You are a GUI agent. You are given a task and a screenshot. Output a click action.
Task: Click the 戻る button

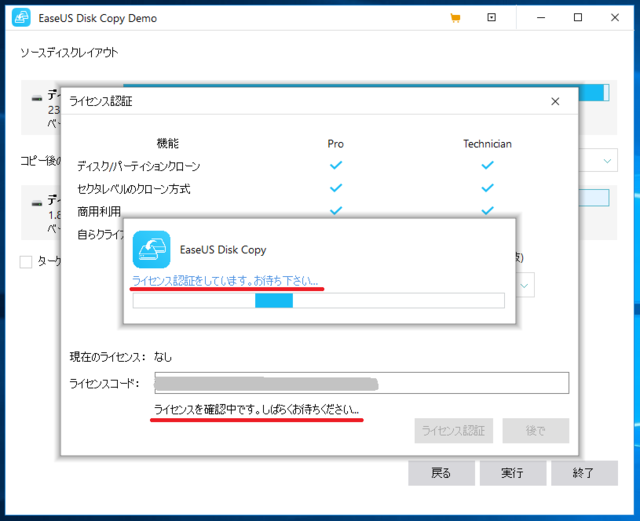coord(442,473)
